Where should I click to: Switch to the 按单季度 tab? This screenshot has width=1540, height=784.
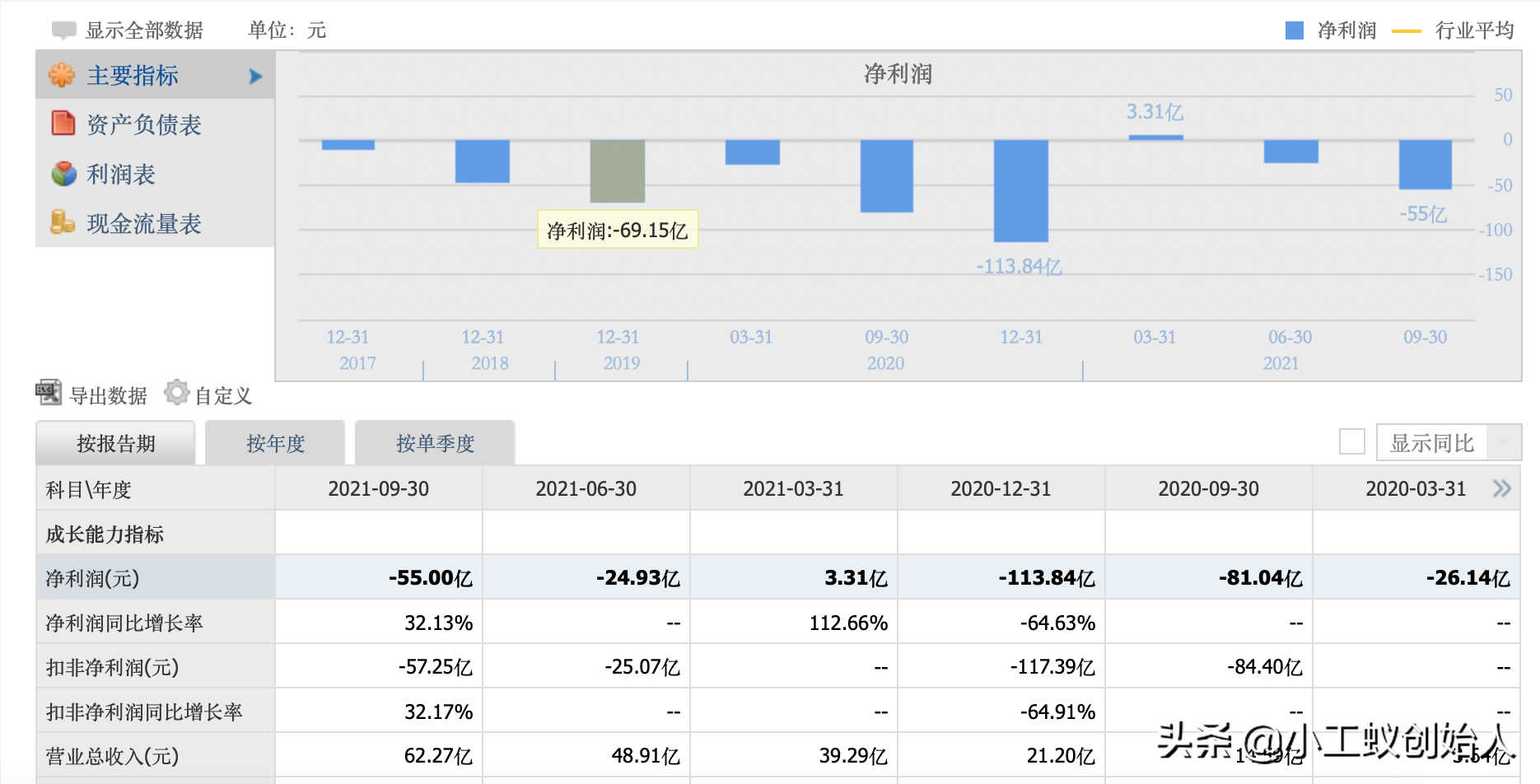pos(435,443)
